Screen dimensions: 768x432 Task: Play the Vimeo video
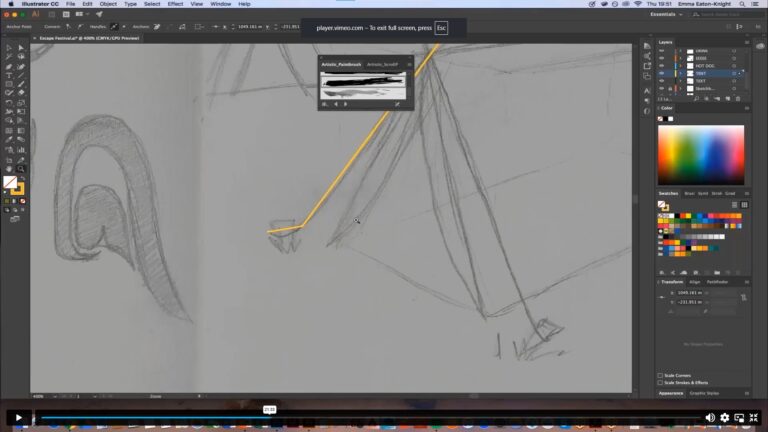pos(18,418)
